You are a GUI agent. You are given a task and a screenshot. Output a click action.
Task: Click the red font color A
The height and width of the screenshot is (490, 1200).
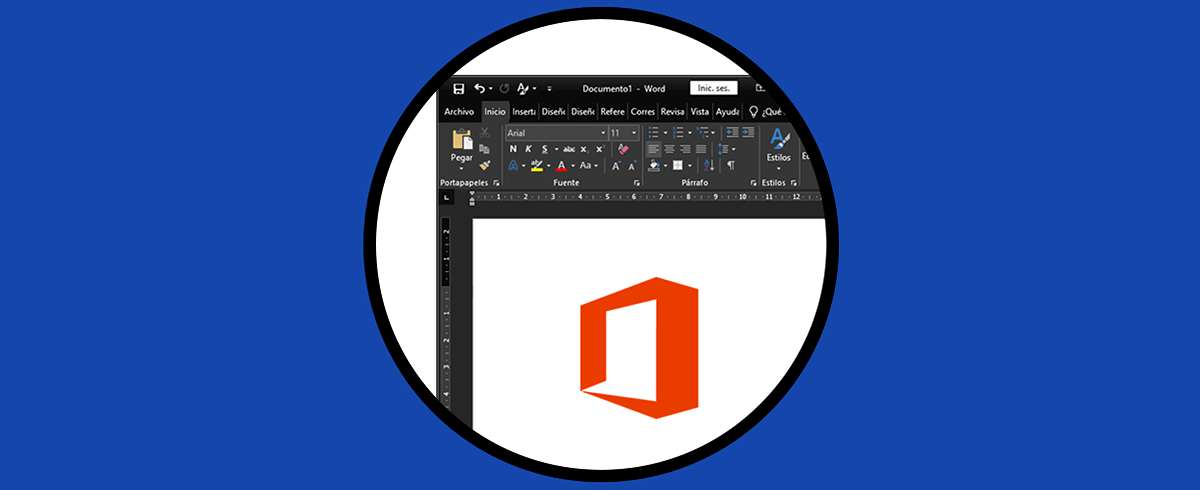click(562, 165)
